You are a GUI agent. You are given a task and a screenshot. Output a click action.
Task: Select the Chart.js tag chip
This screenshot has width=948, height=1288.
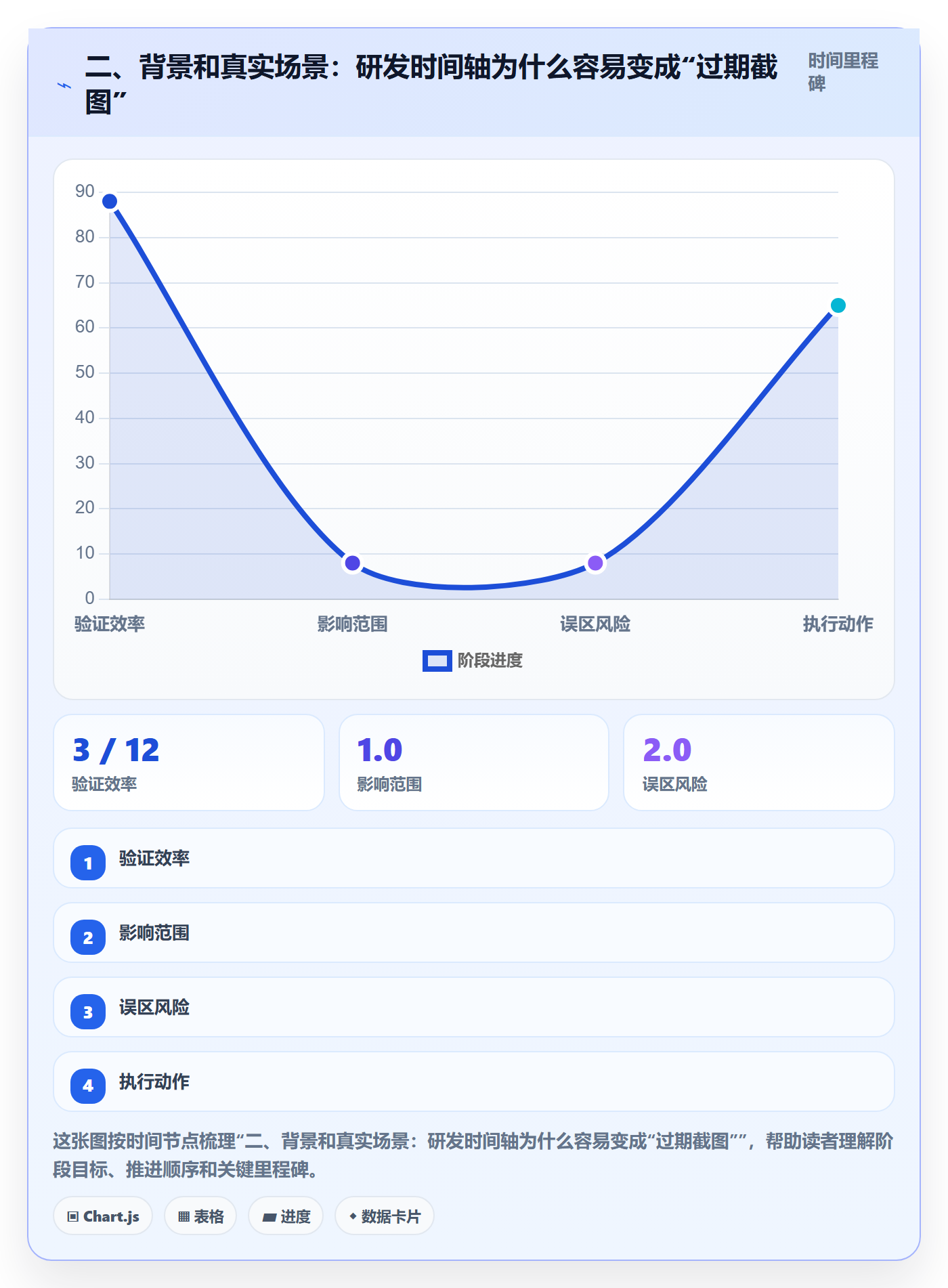(103, 1216)
